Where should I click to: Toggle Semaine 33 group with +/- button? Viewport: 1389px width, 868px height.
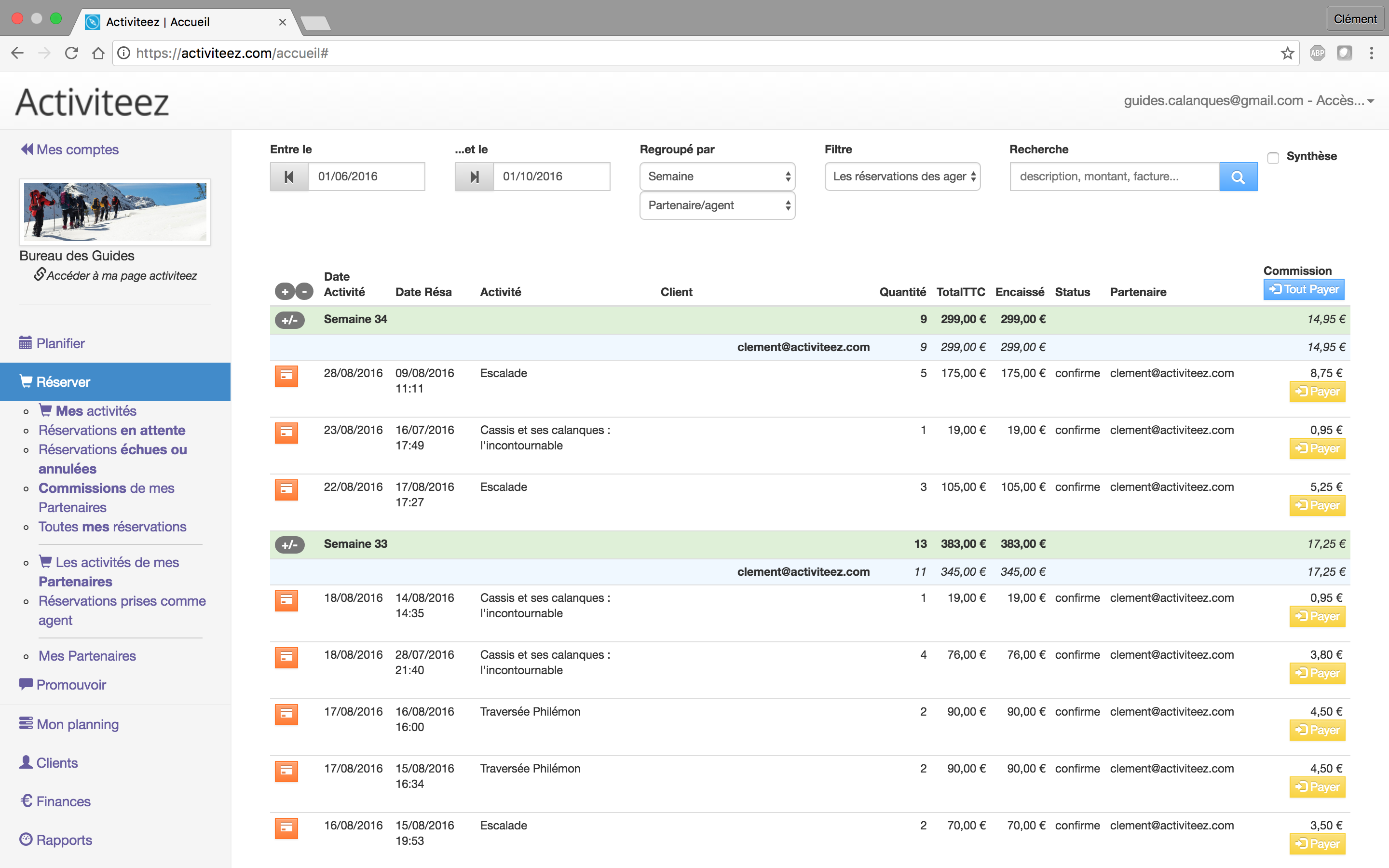click(x=290, y=544)
